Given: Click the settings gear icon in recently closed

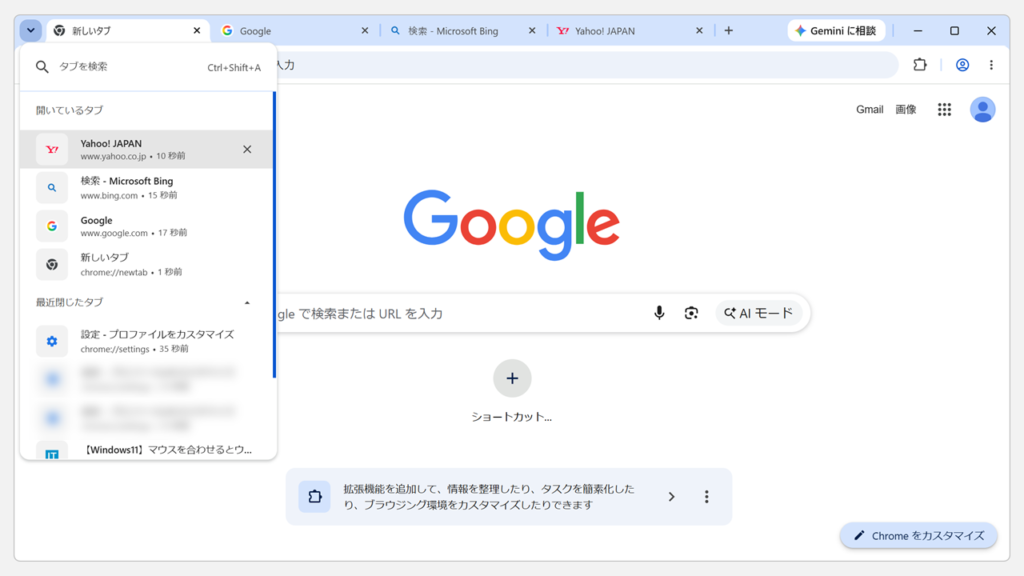Looking at the screenshot, I should pyautogui.click(x=52, y=342).
